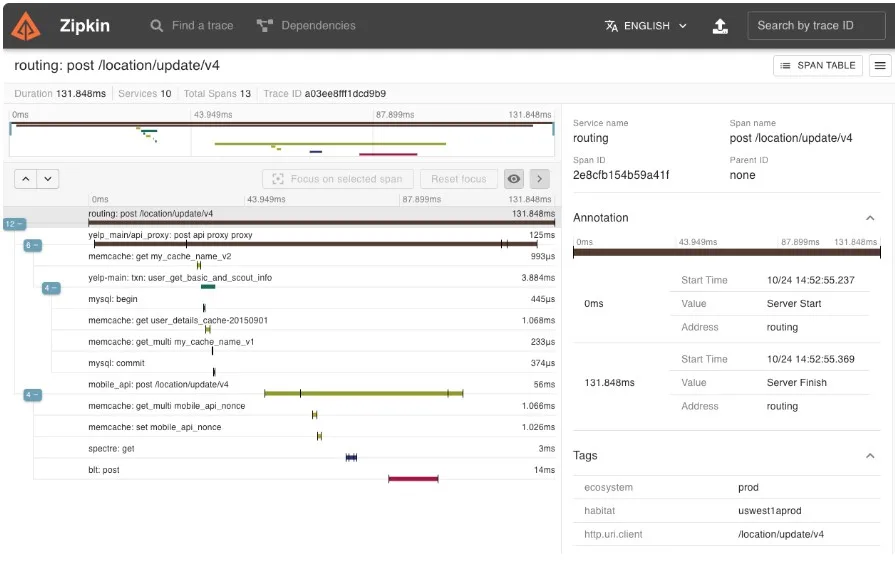Select the spectre: get span
Viewport: 895px width, 573px height.
pos(321,452)
